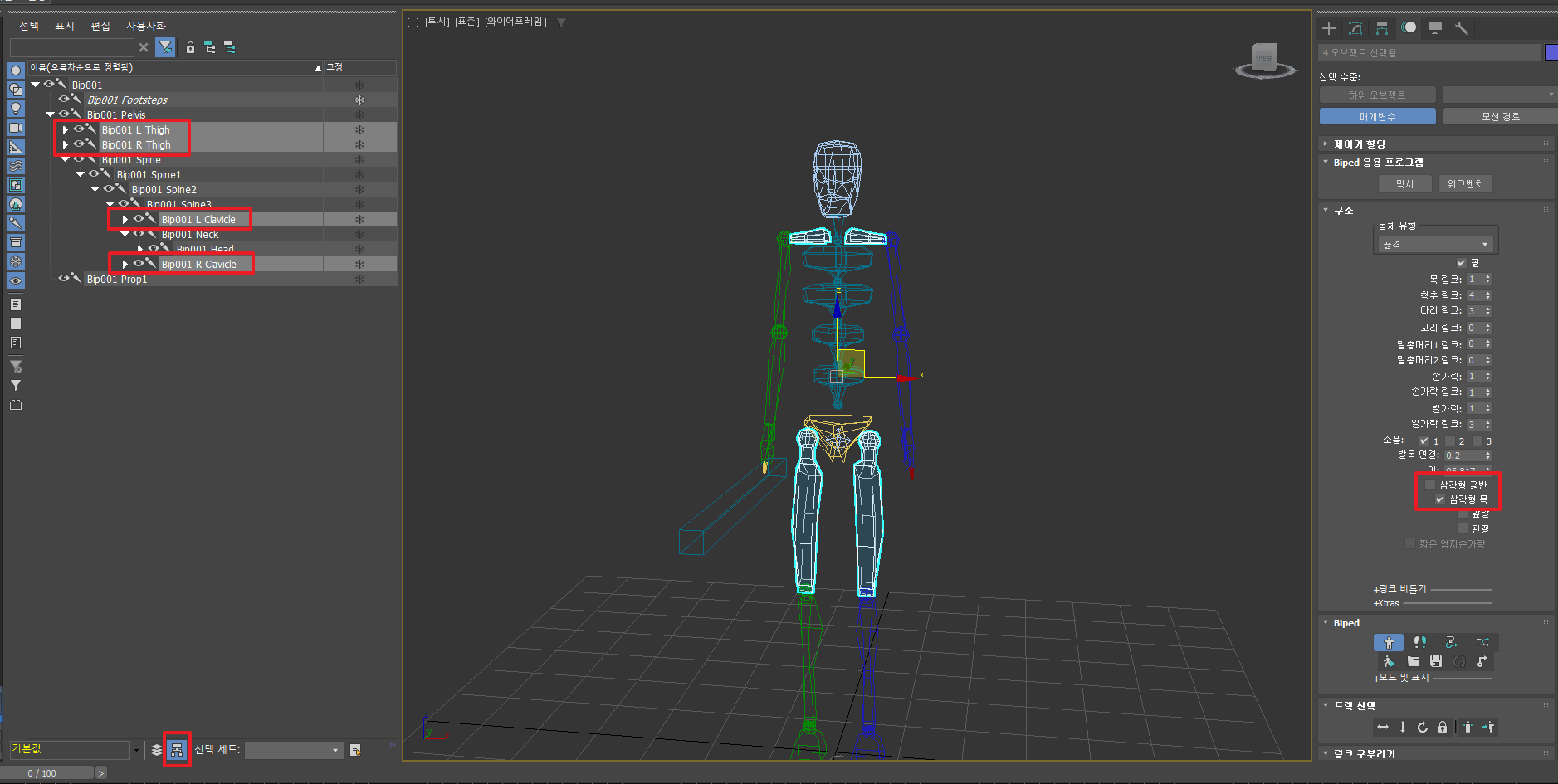The height and width of the screenshot is (784, 1558).
Task: Click the 모션 경로 button
Action: click(x=1500, y=117)
